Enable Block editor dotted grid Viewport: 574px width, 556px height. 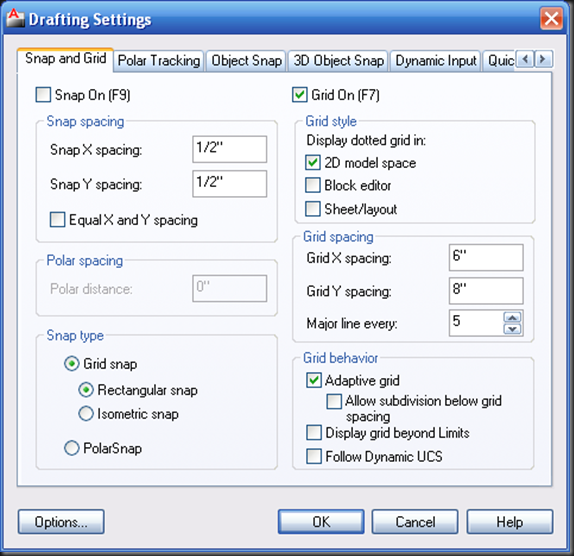click(313, 185)
